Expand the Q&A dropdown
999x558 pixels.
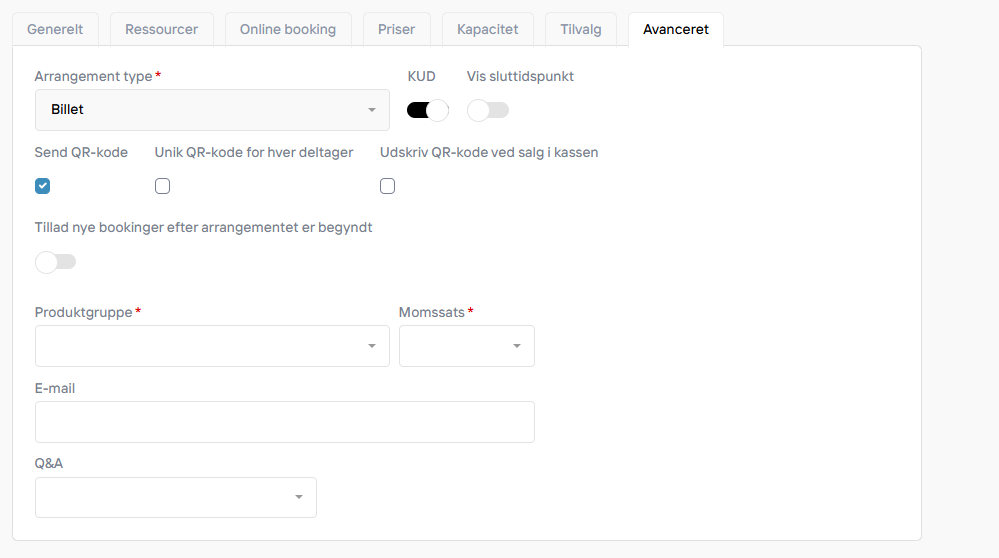pyautogui.click(x=176, y=497)
